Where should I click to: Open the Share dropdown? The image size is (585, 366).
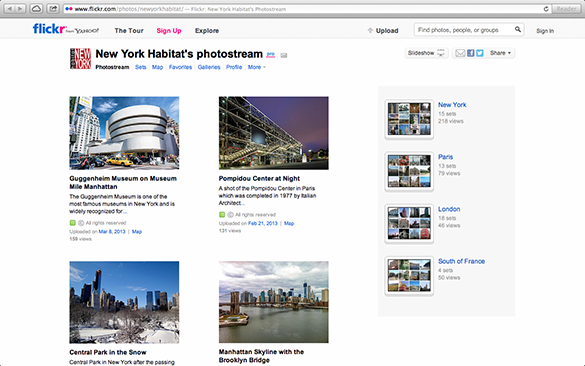pos(500,53)
